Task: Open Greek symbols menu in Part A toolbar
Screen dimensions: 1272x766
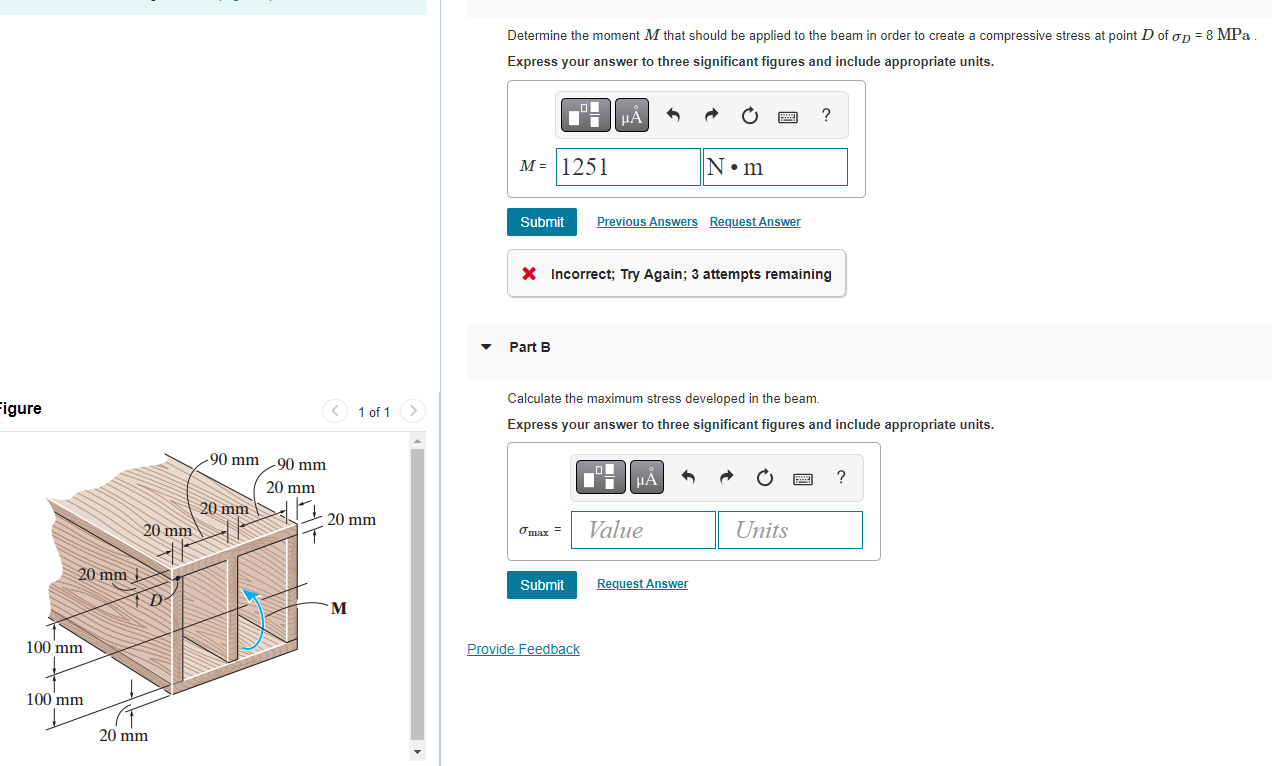Action: pyautogui.click(x=631, y=116)
